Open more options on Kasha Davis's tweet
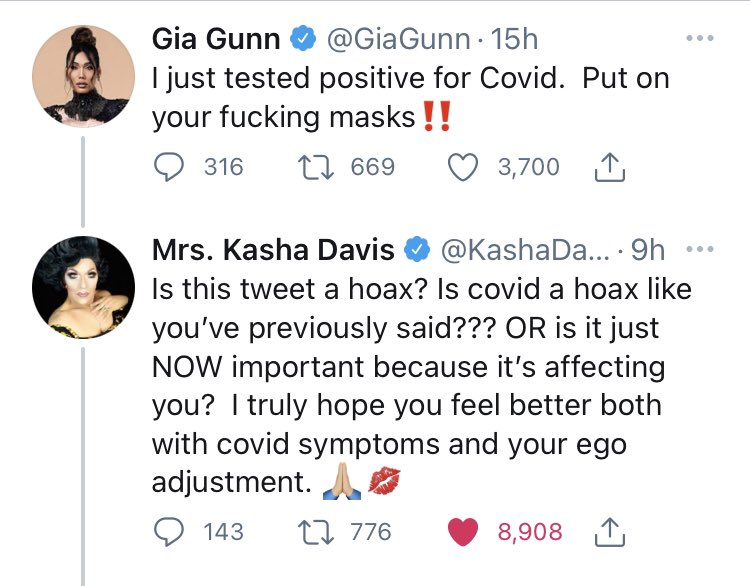This screenshot has width=750, height=586. coord(700,249)
